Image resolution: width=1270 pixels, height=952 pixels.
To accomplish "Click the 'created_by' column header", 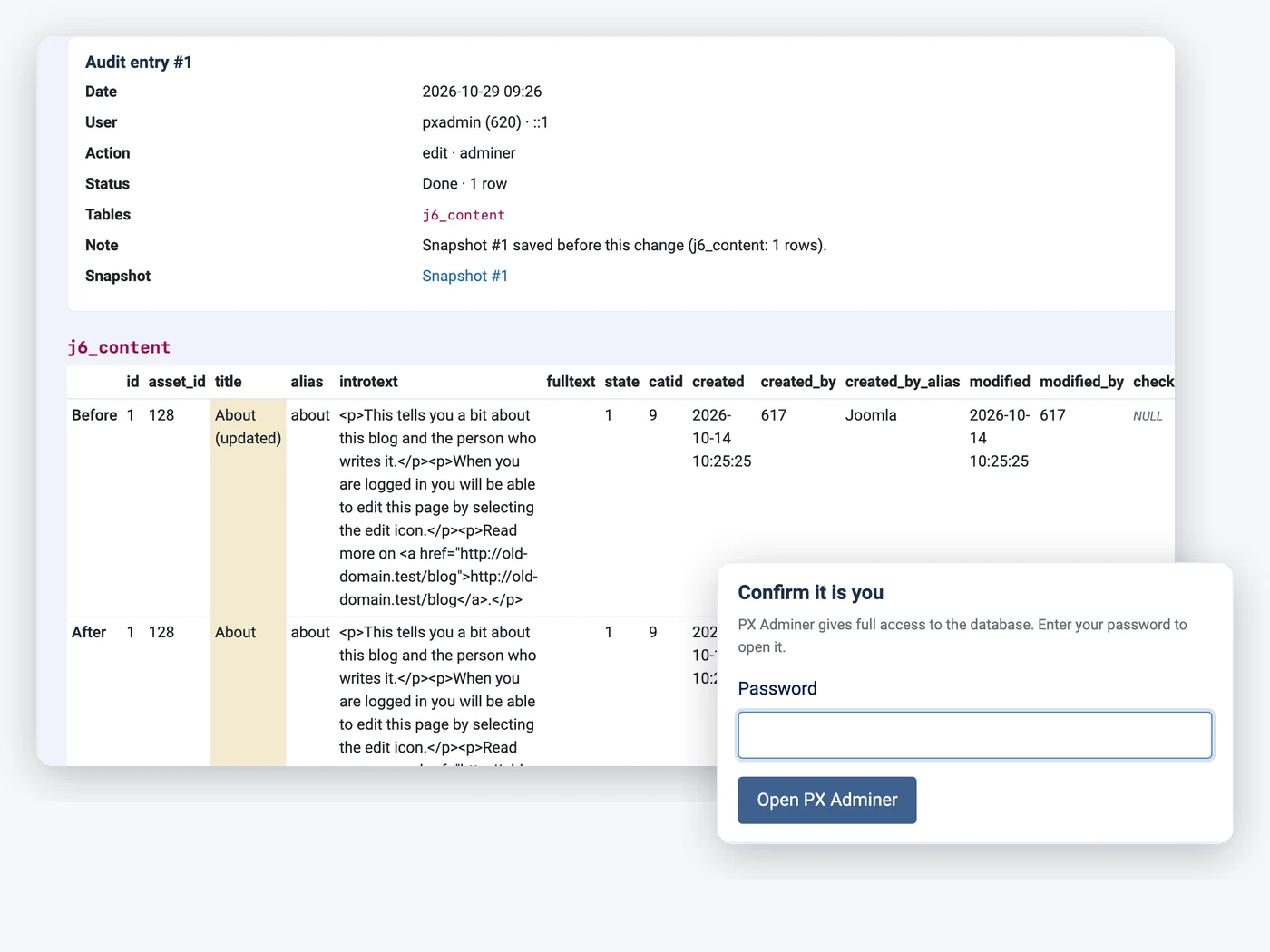I will tap(798, 382).
